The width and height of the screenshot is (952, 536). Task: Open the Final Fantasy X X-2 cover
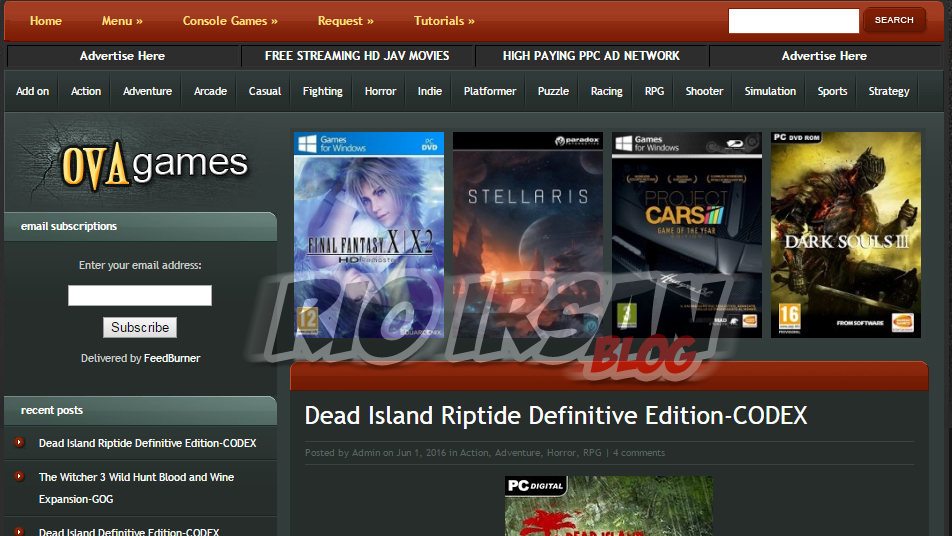tap(369, 235)
